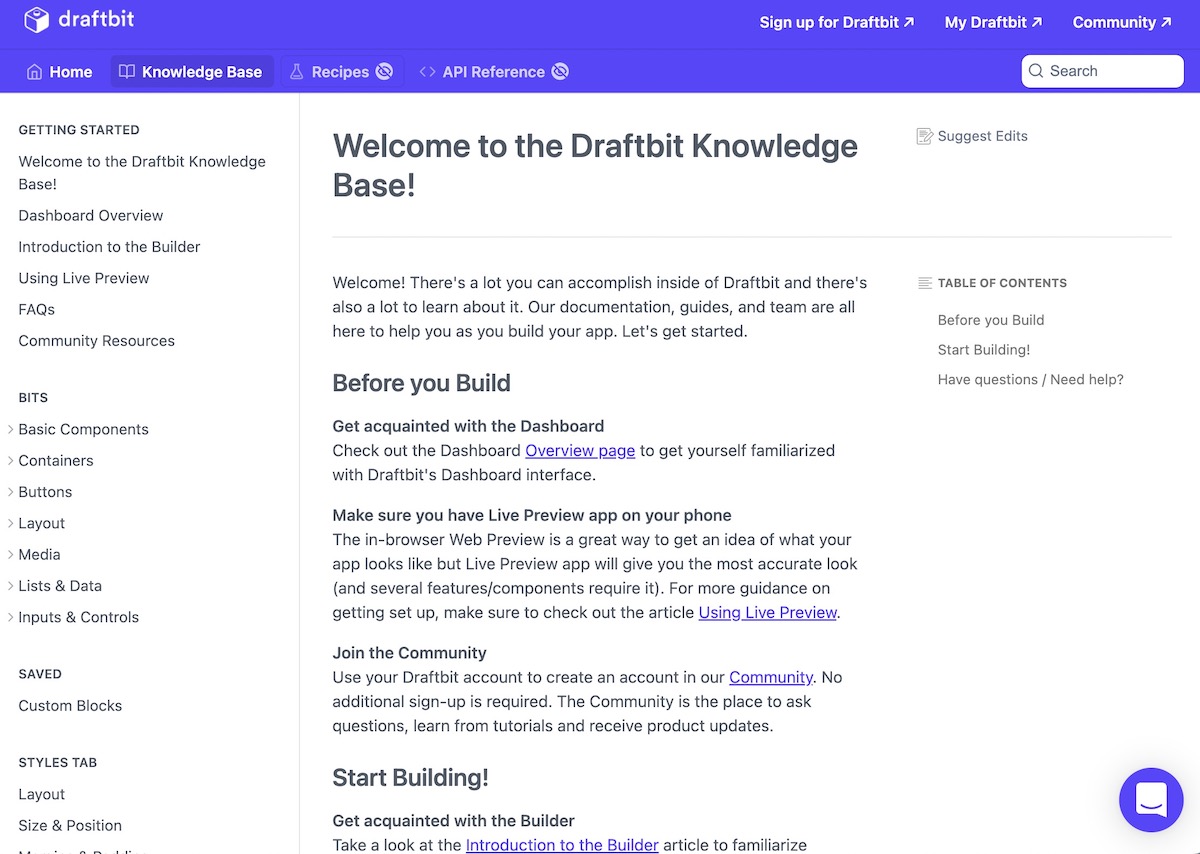Open the Intercom chat bubble
This screenshot has height=854, width=1200.
coord(1151,800)
